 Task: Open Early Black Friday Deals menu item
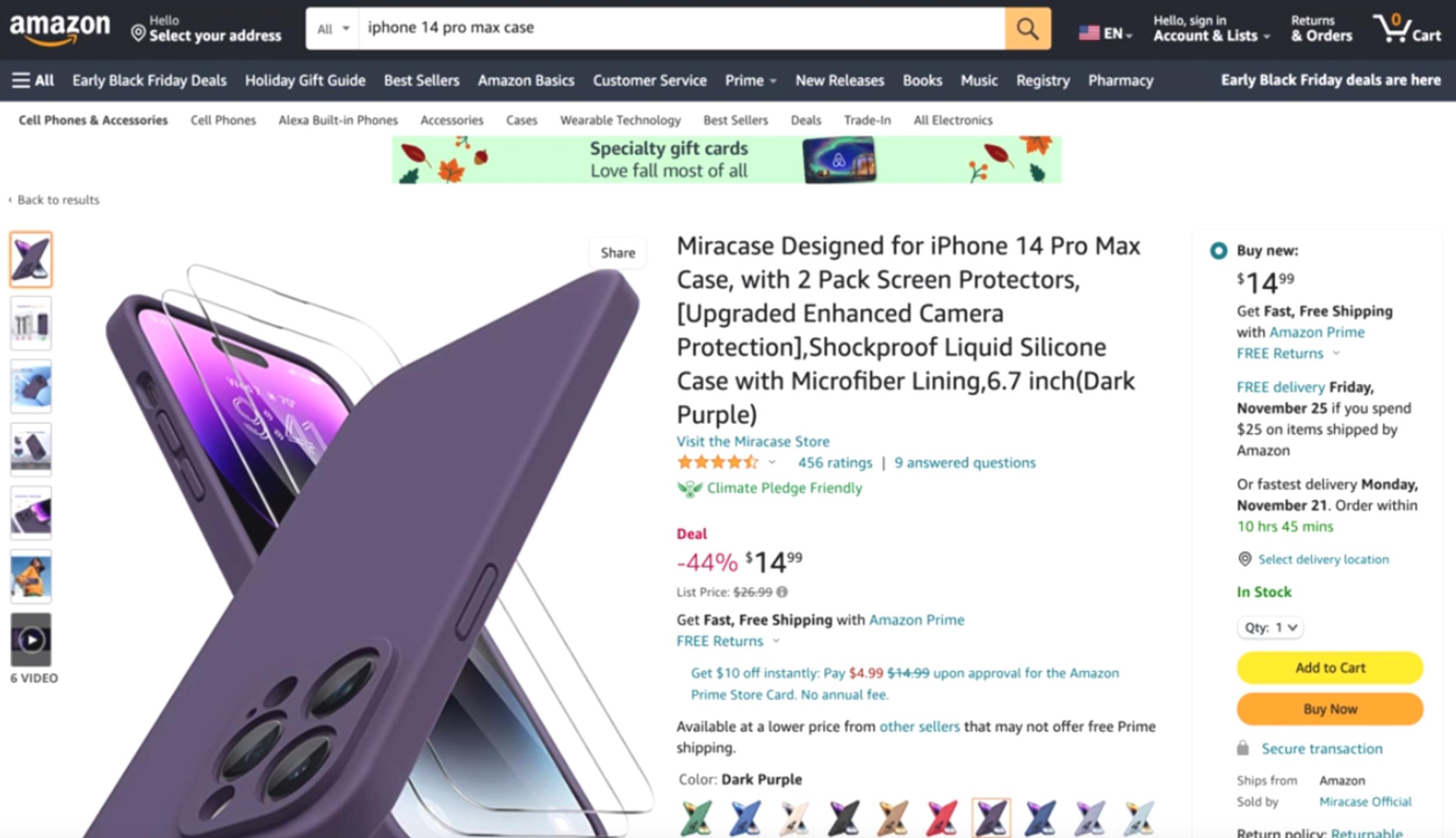pyautogui.click(x=149, y=80)
